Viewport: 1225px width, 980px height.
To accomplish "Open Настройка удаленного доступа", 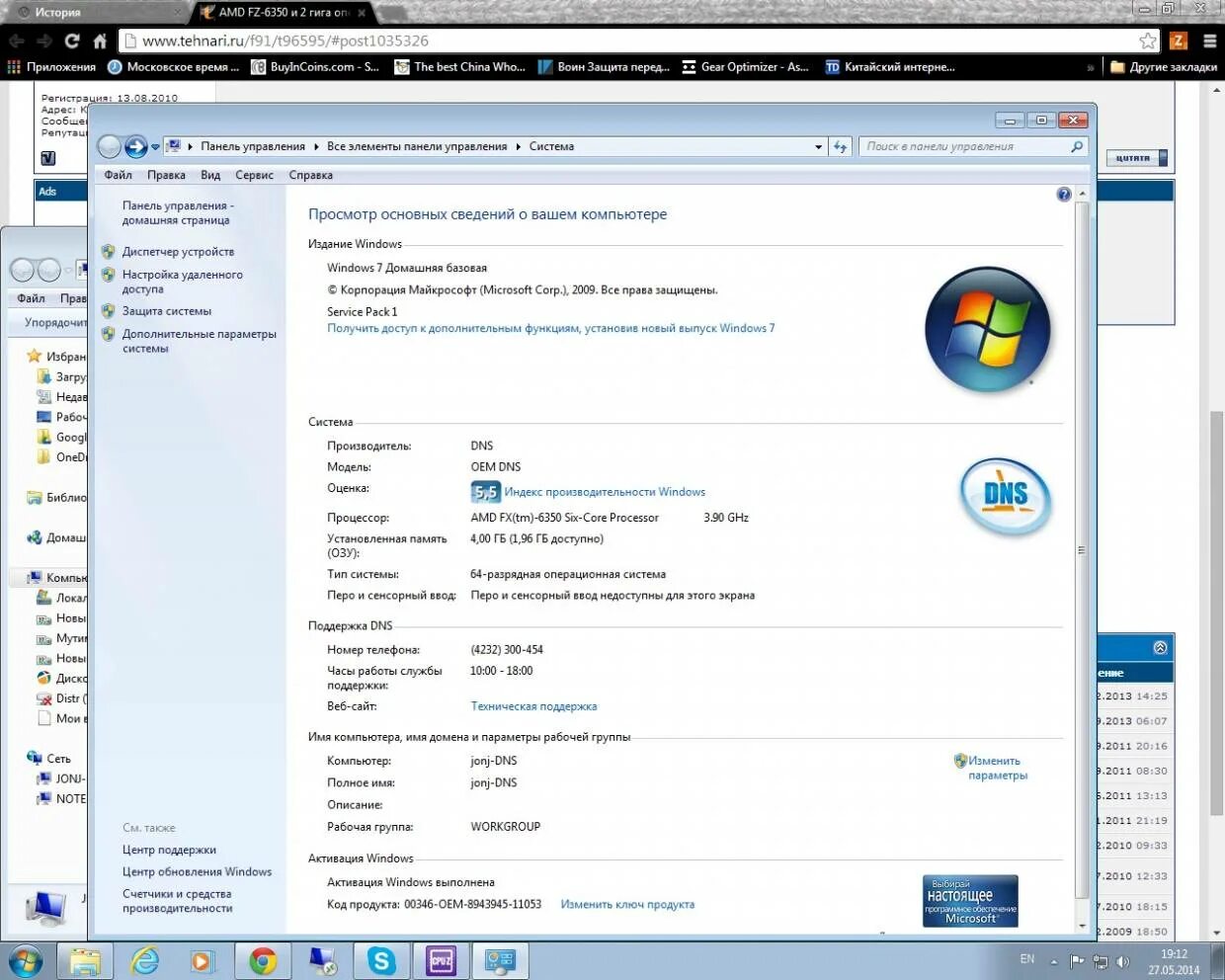I will click(182, 282).
